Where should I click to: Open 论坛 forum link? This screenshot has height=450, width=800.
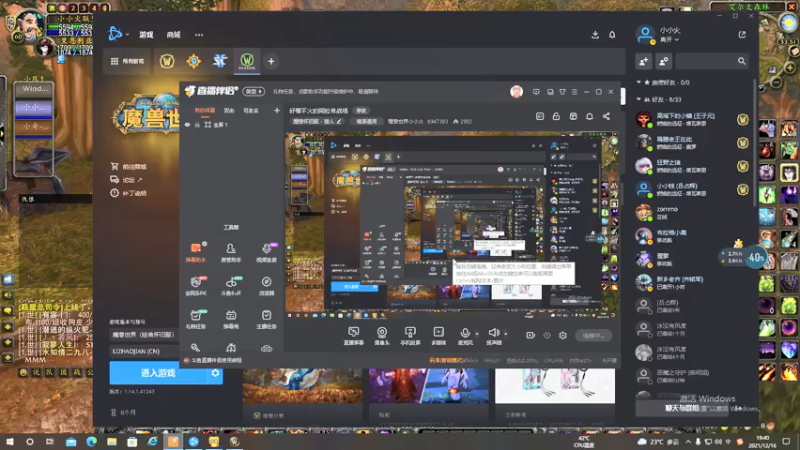point(127,180)
